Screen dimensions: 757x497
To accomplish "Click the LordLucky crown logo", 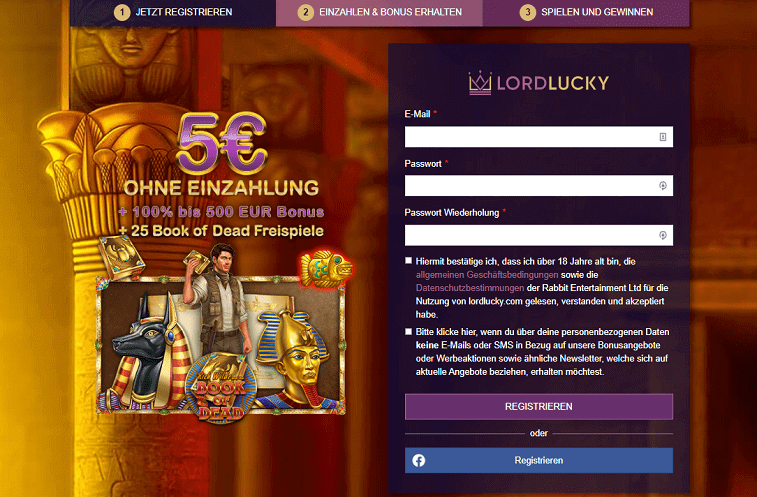I will point(480,83).
